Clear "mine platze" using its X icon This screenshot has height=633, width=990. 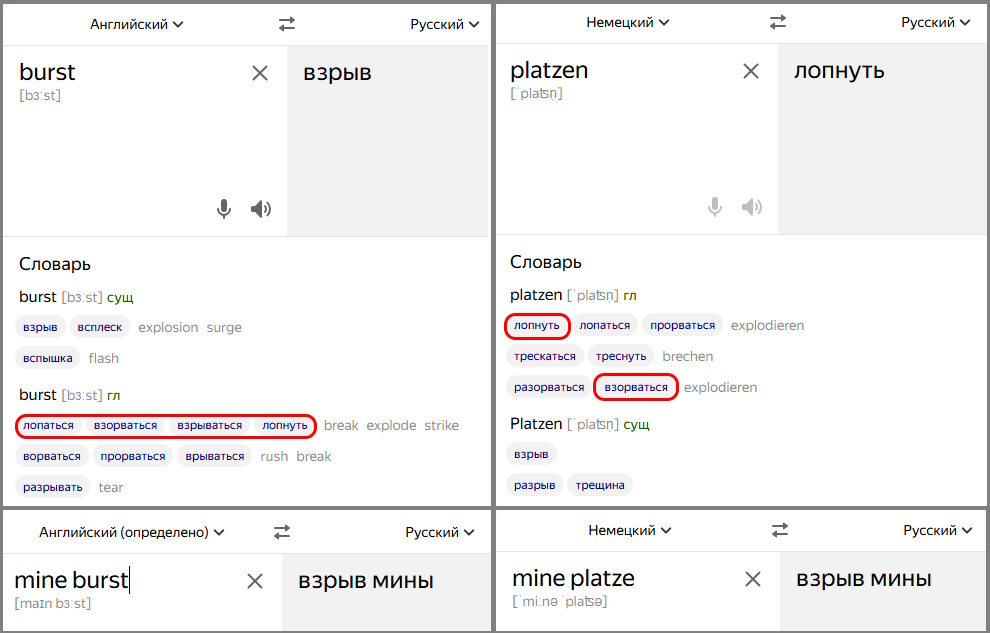[x=753, y=580]
